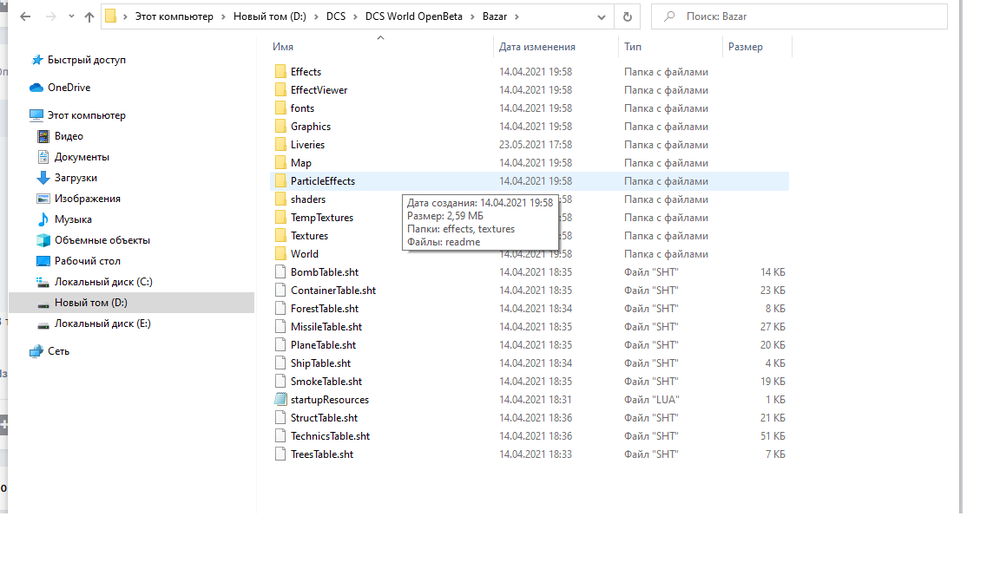Image resolution: width=1000 pixels, height=562 pixels.
Task: Select the Graphics folder icon
Action: point(281,126)
